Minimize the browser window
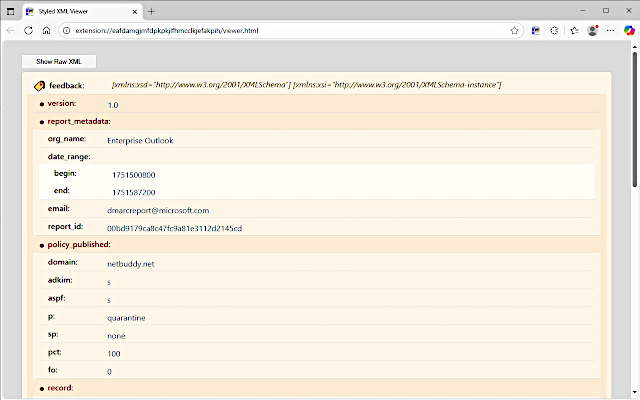This screenshot has width=640, height=400. [x=583, y=11]
